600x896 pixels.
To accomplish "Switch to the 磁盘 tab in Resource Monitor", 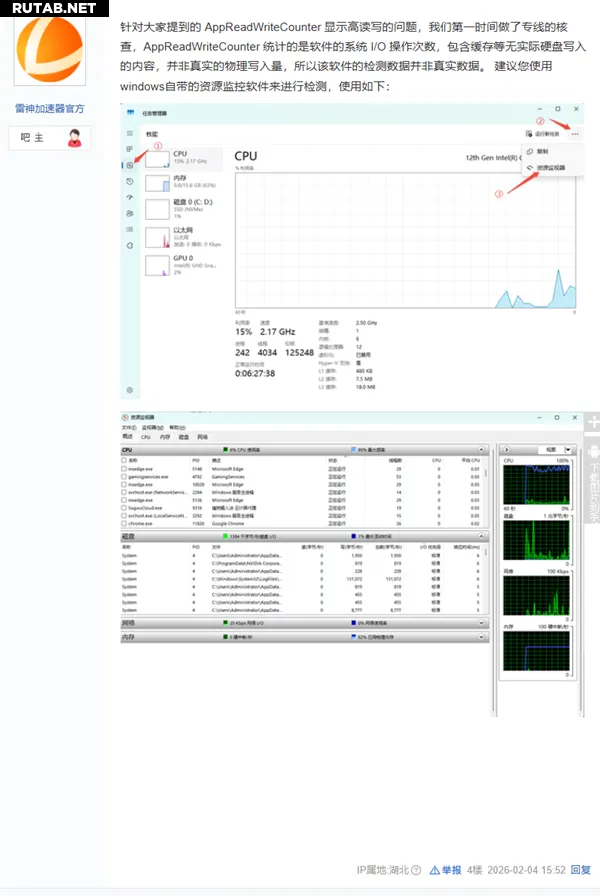I will pyautogui.click(x=183, y=437).
